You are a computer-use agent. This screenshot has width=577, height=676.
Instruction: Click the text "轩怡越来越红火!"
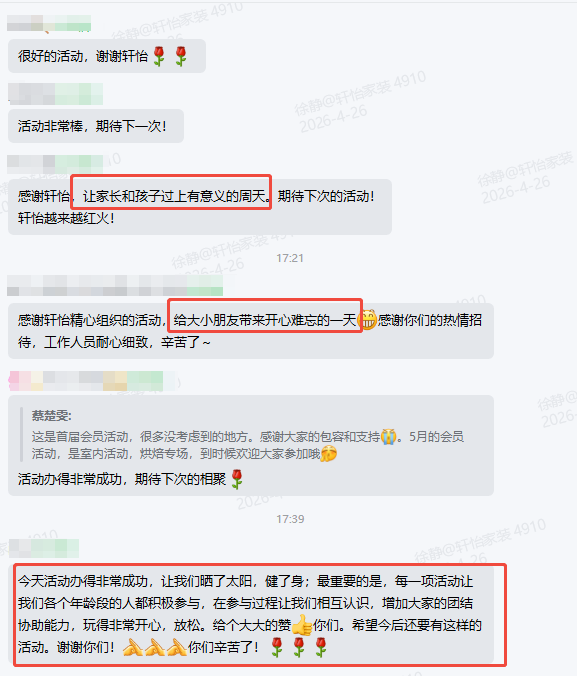66,218
